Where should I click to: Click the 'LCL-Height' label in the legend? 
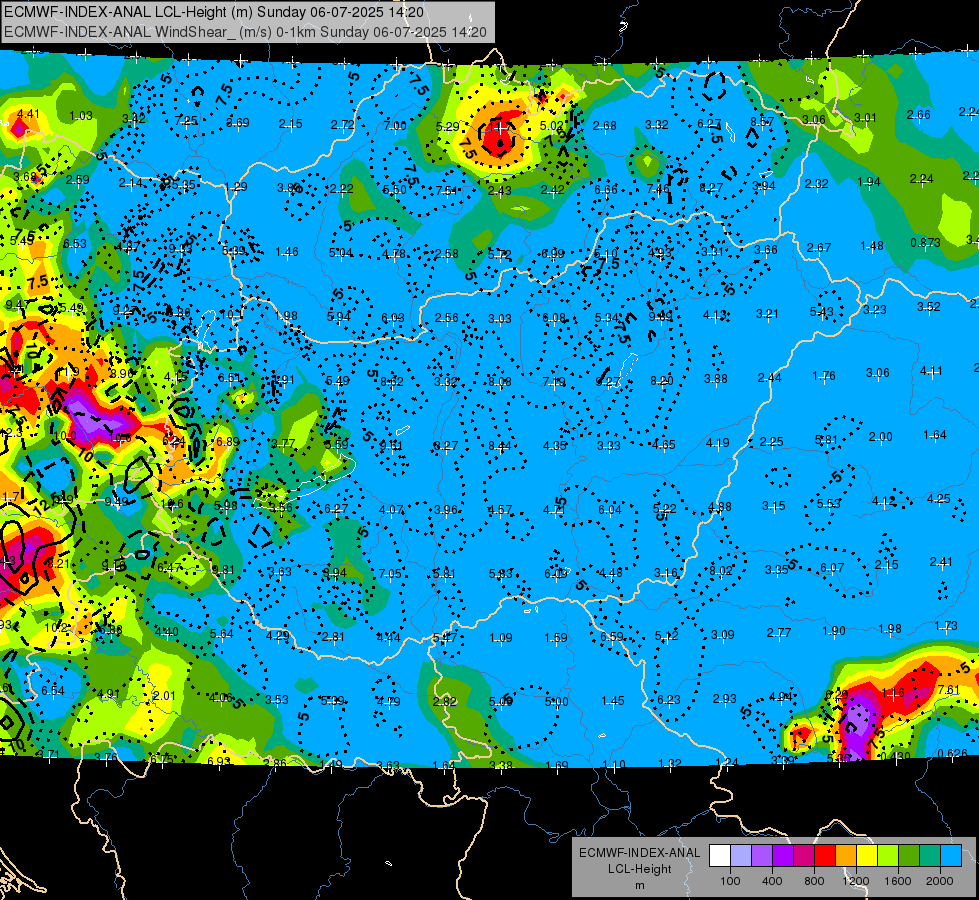pyautogui.click(x=639, y=869)
